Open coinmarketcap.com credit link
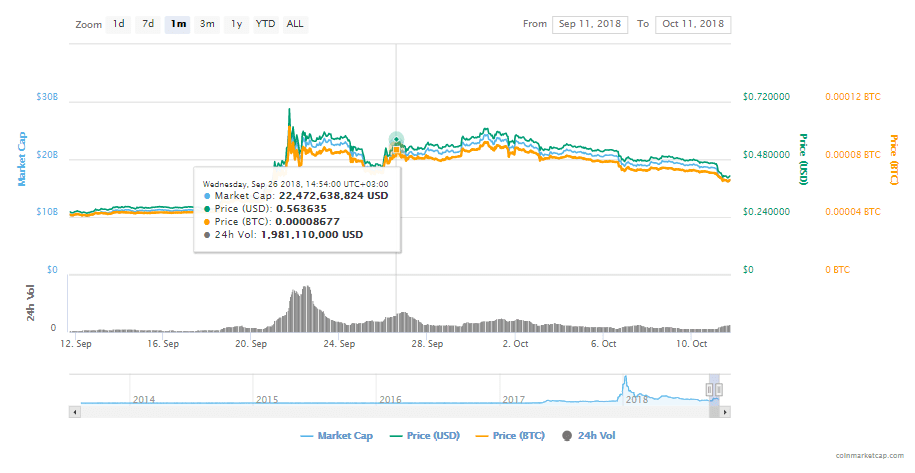 870,455
